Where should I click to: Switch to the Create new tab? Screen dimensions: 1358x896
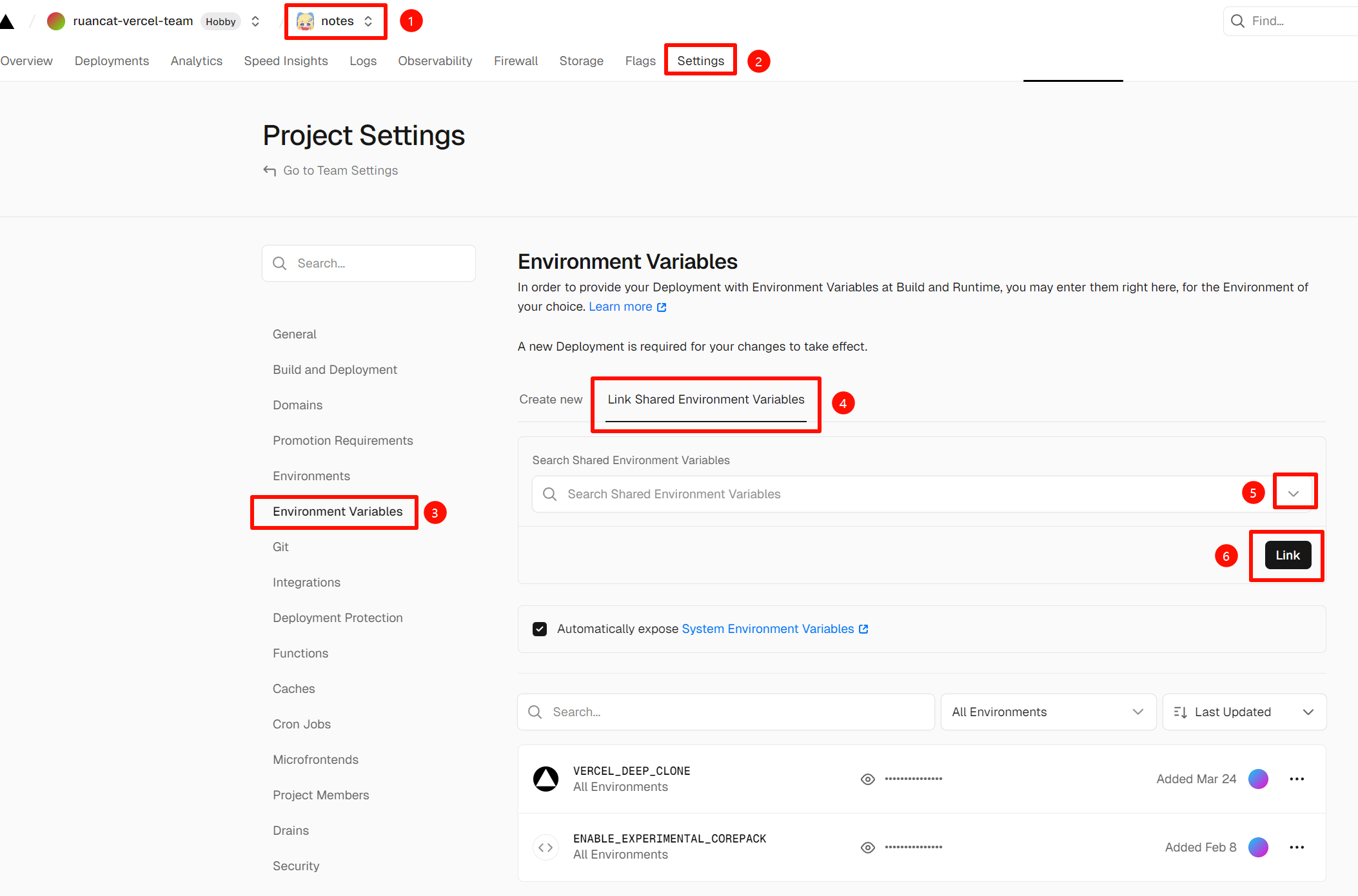(x=551, y=400)
